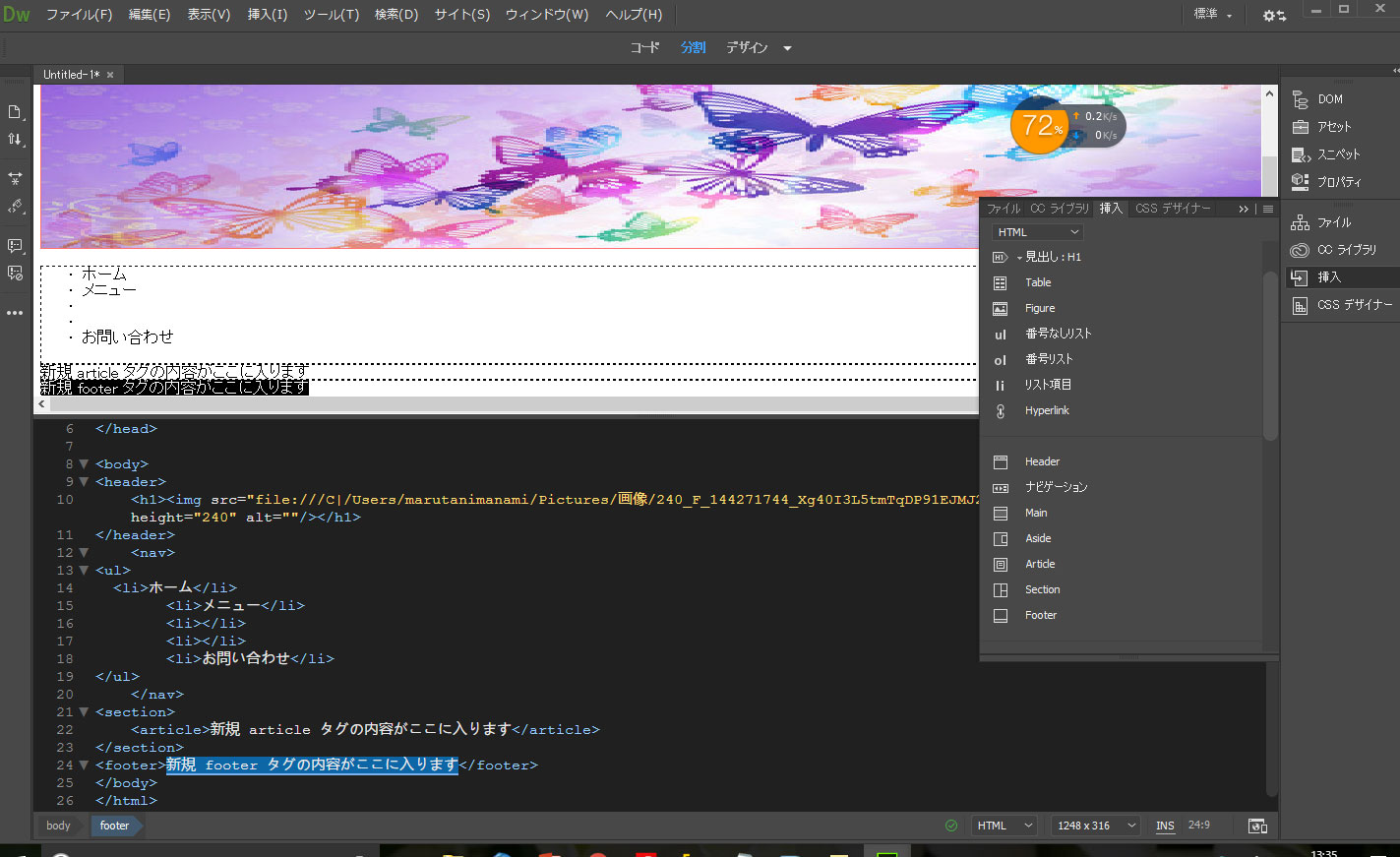Open the 1248 x 316 window size dropdown

pos(1095,826)
